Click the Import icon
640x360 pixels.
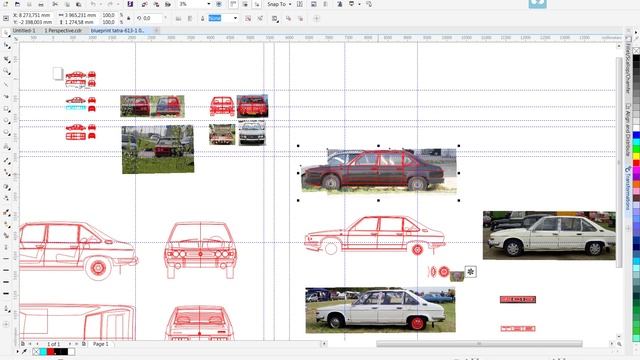(144, 4)
